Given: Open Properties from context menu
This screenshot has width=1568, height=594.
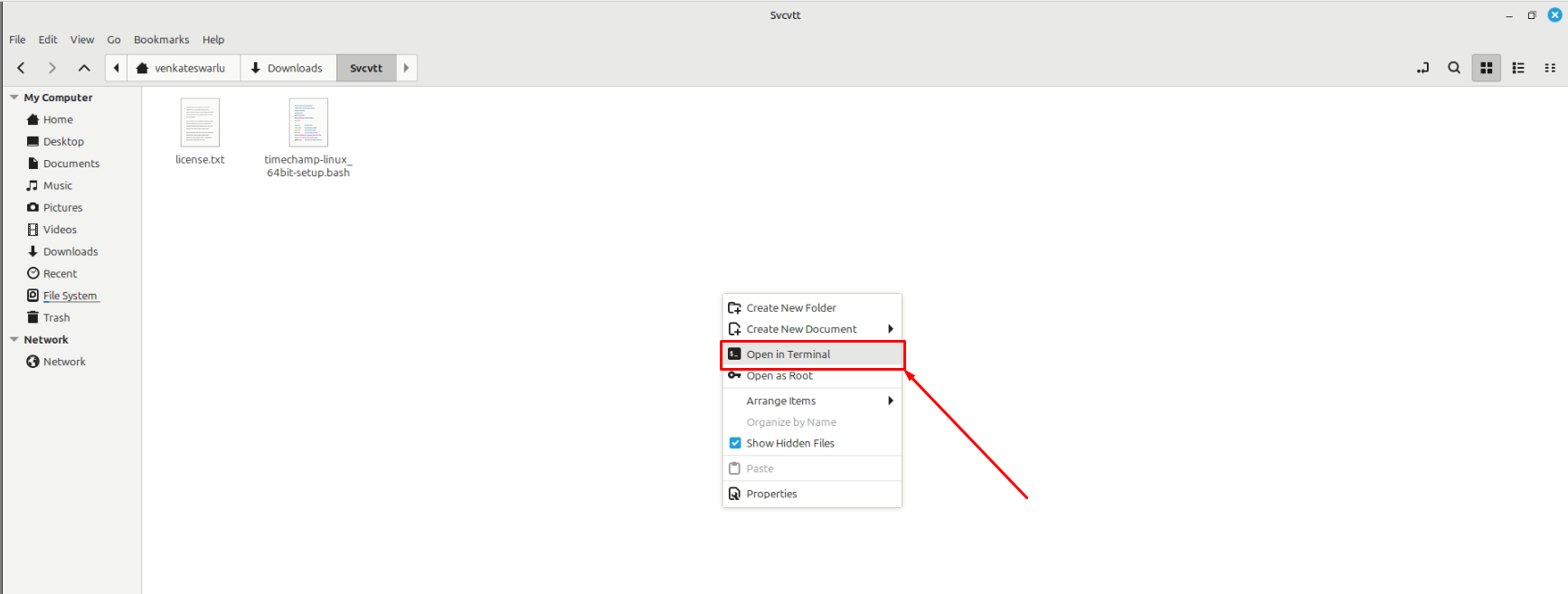Looking at the screenshot, I should coord(812,494).
